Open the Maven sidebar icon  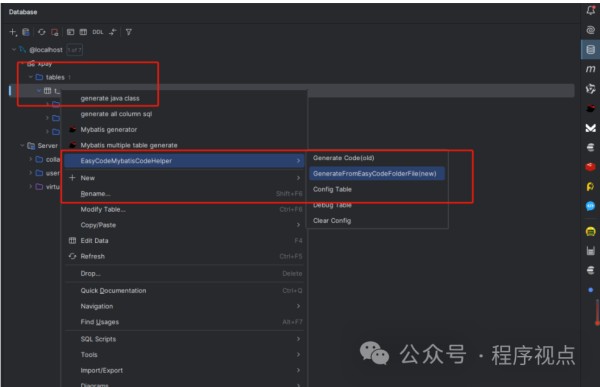590,69
